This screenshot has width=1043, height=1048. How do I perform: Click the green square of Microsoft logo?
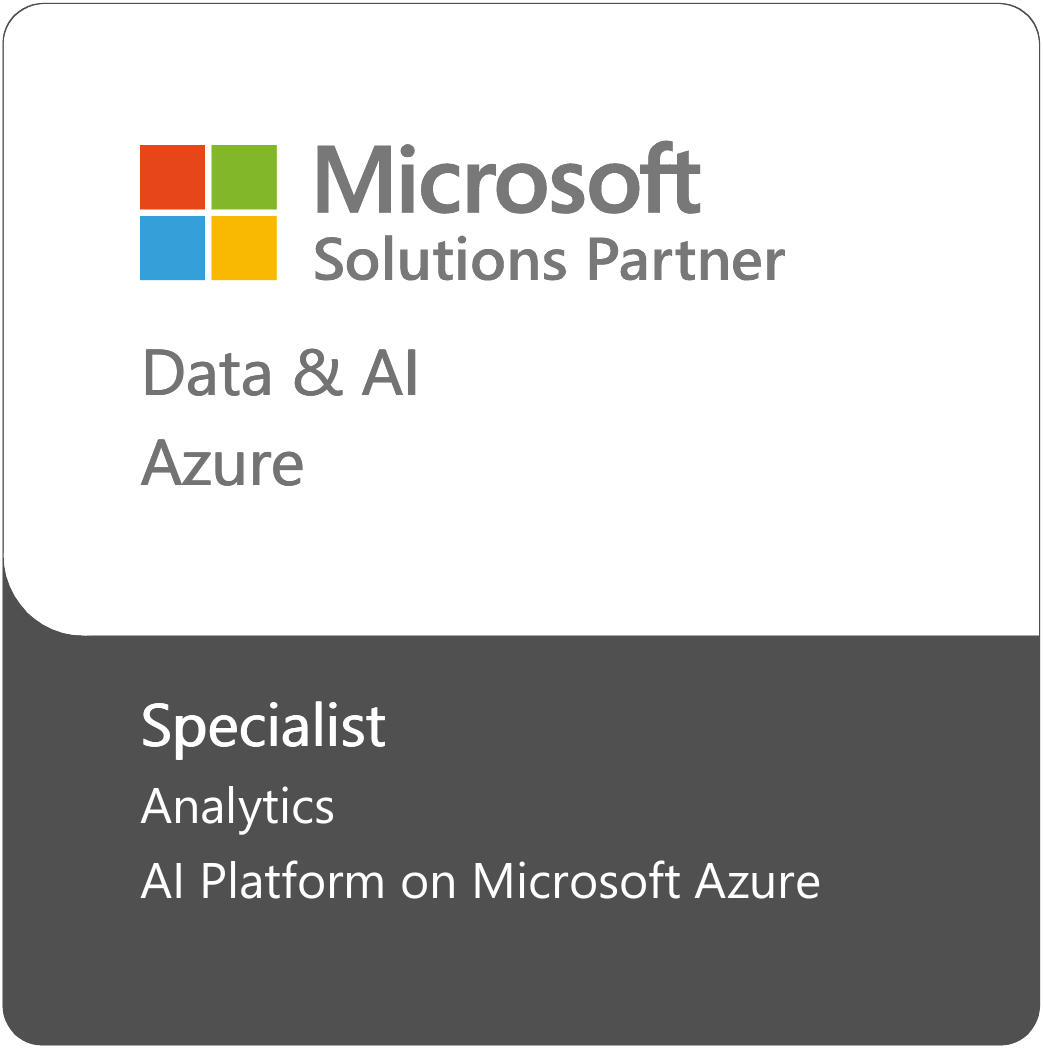(244, 177)
